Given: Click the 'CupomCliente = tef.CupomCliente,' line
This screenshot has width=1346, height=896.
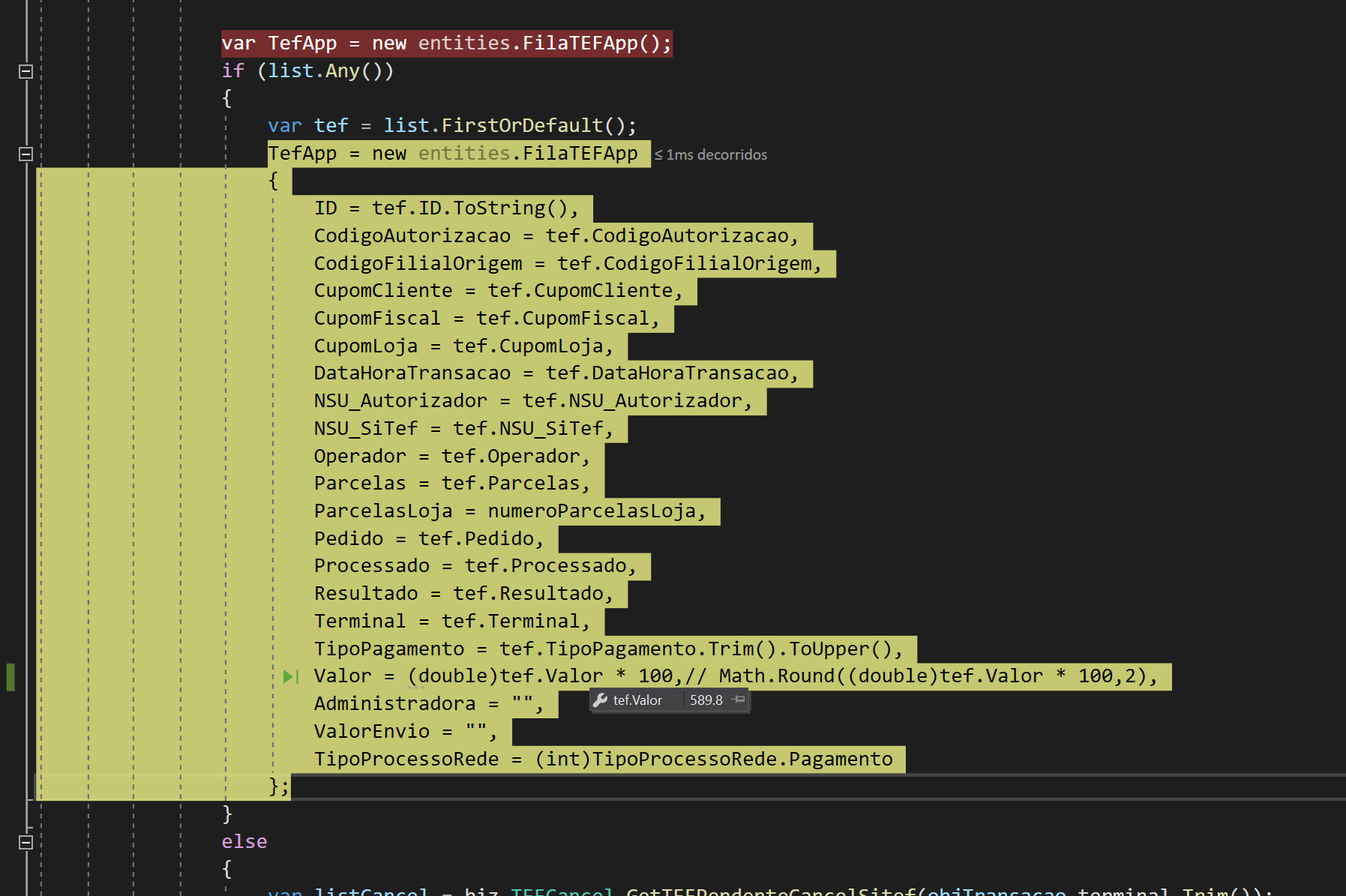Looking at the screenshot, I should pos(499,291).
